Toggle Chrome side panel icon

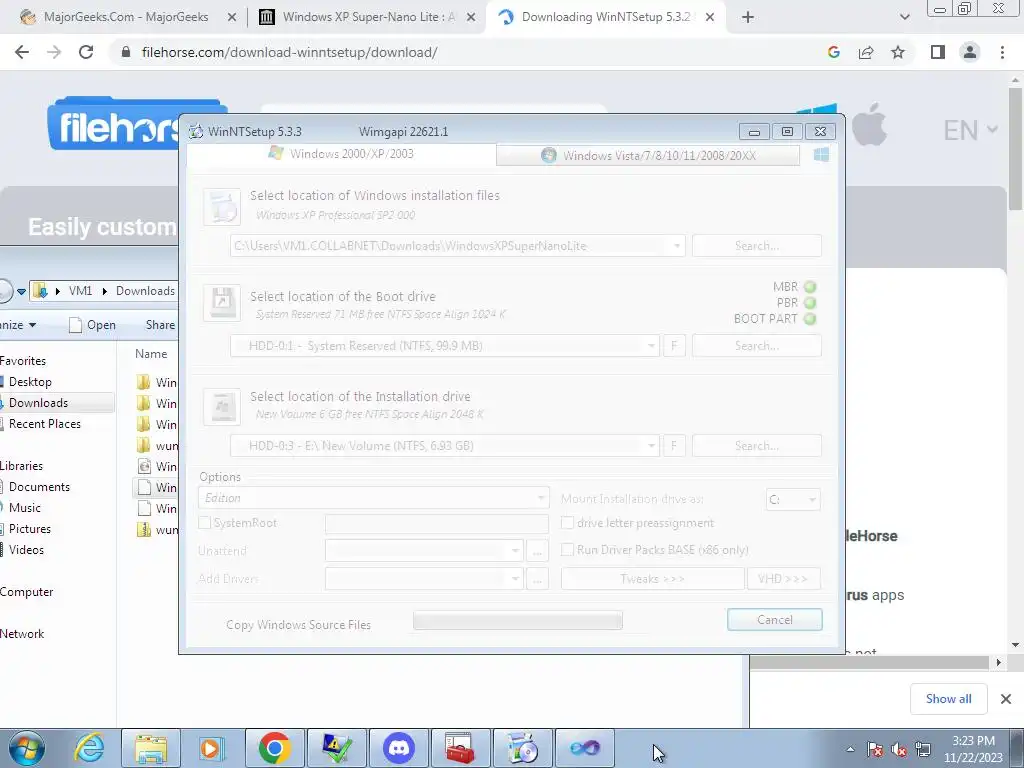coord(938,52)
